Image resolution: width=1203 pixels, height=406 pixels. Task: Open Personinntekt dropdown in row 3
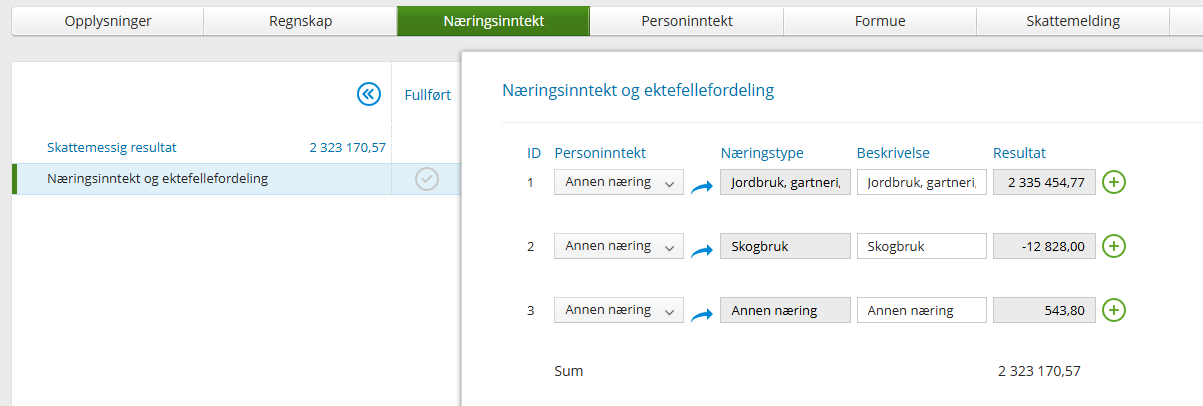pos(619,310)
